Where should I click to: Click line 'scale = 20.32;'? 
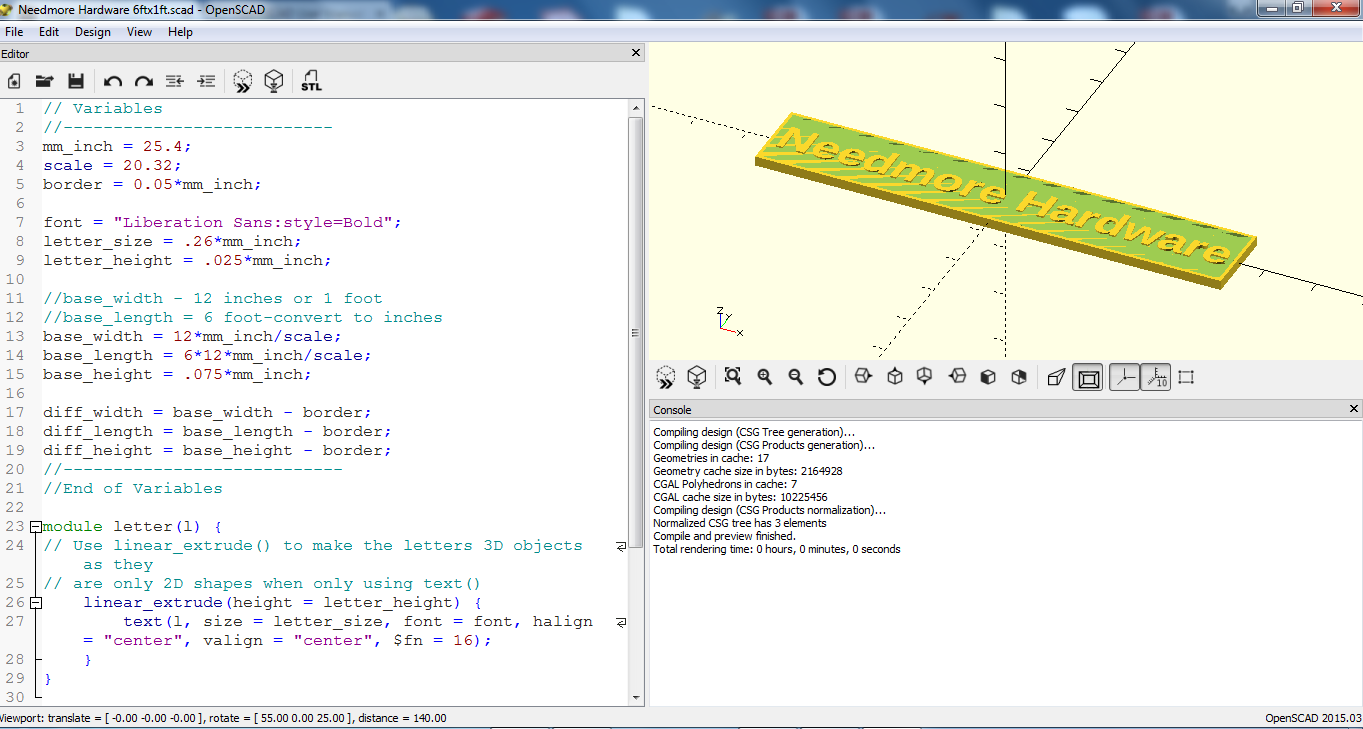point(112,165)
